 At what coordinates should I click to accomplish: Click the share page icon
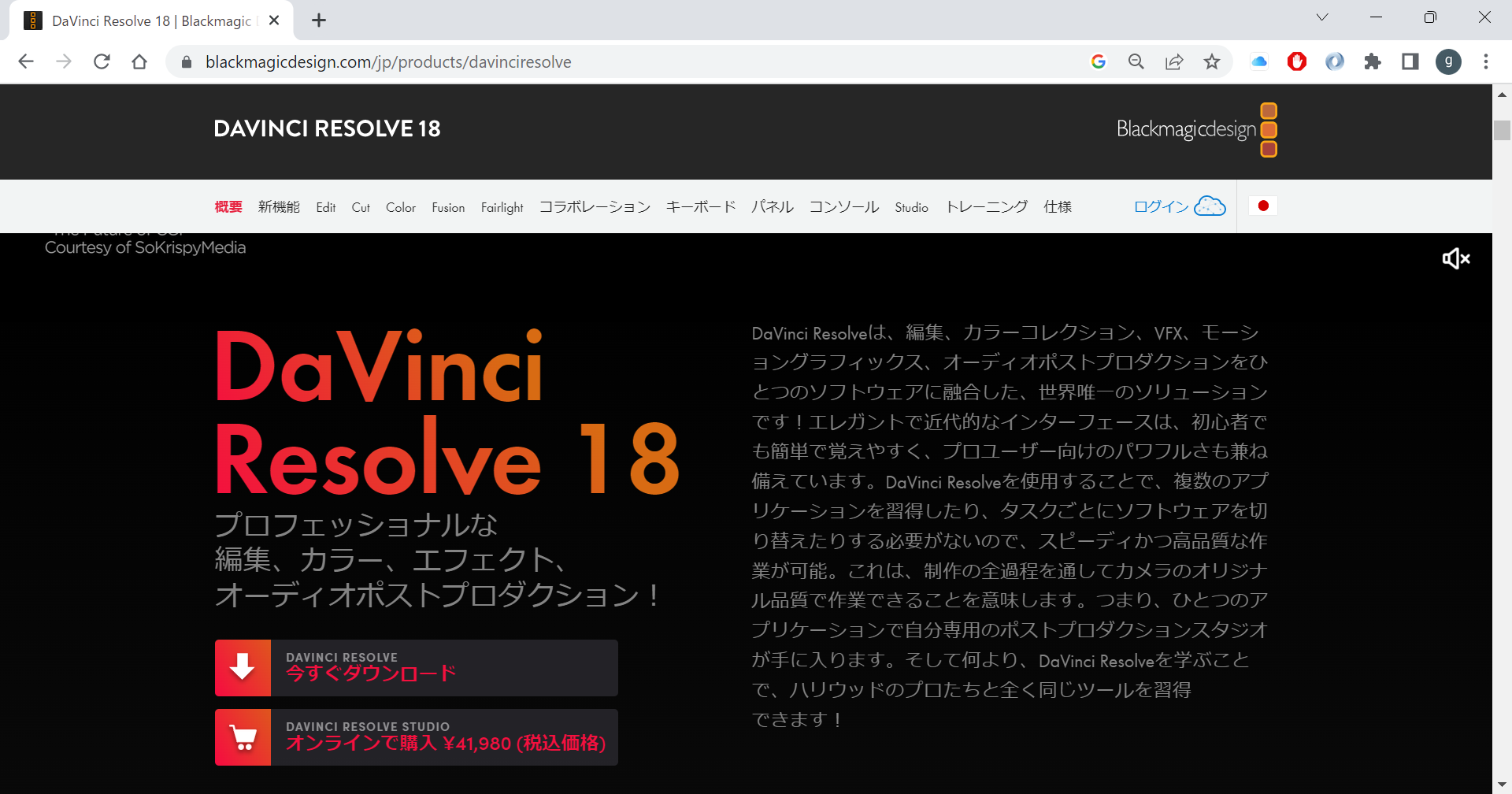1173,62
